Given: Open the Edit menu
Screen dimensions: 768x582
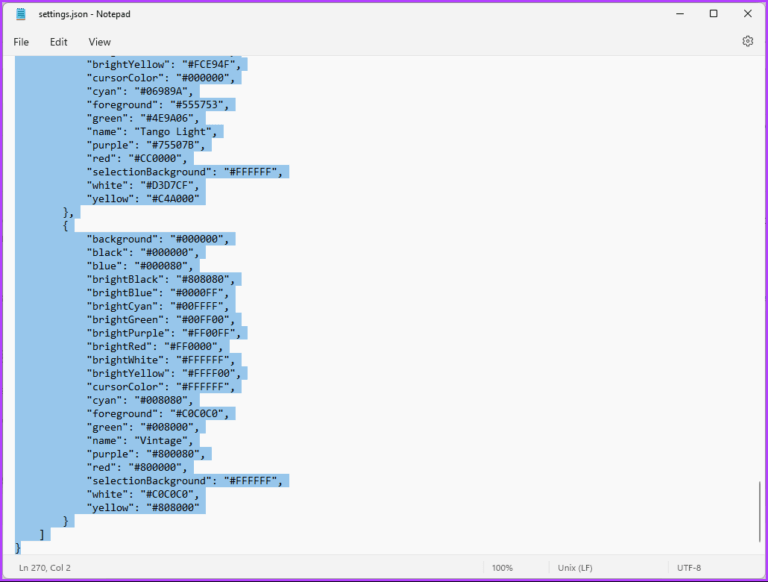Looking at the screenshot, I should 58,42.
